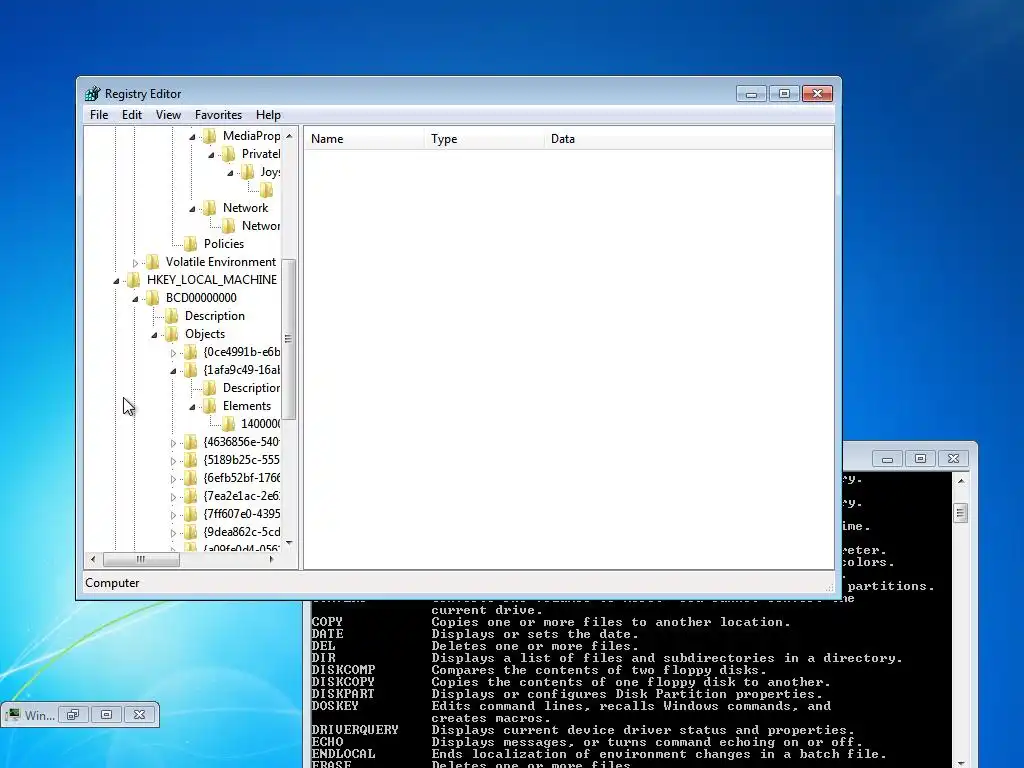This screenshot has width=1024, height=768.
Task: Open the Help menu
Action: click(268, 115)
